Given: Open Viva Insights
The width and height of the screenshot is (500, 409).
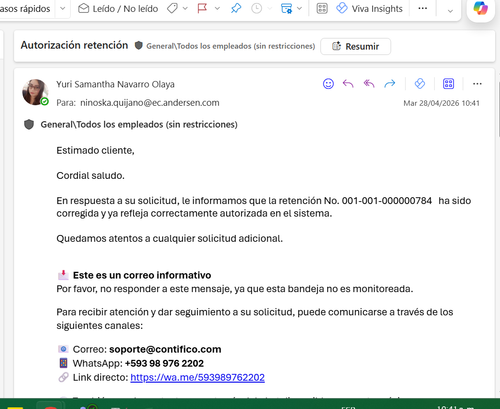Looking at the screenshot, I should tap(369, 8).
